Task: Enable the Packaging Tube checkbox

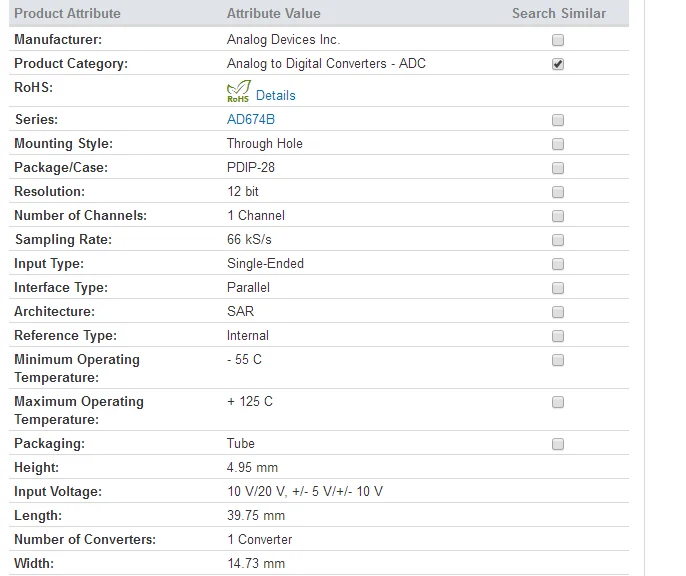Action: click(558, 444)
